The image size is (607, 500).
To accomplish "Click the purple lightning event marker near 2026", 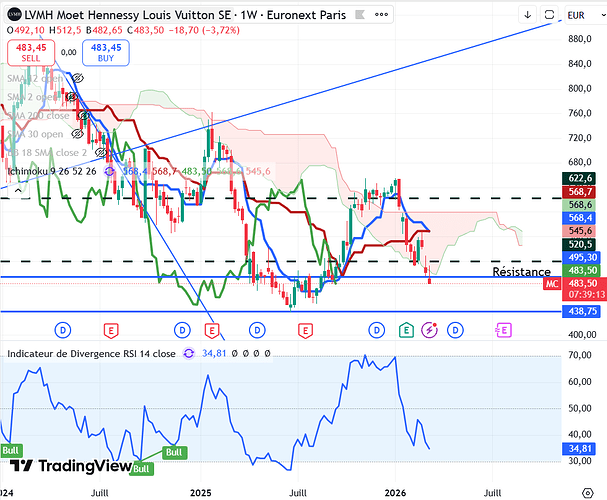I will click(x=429, y=330).
